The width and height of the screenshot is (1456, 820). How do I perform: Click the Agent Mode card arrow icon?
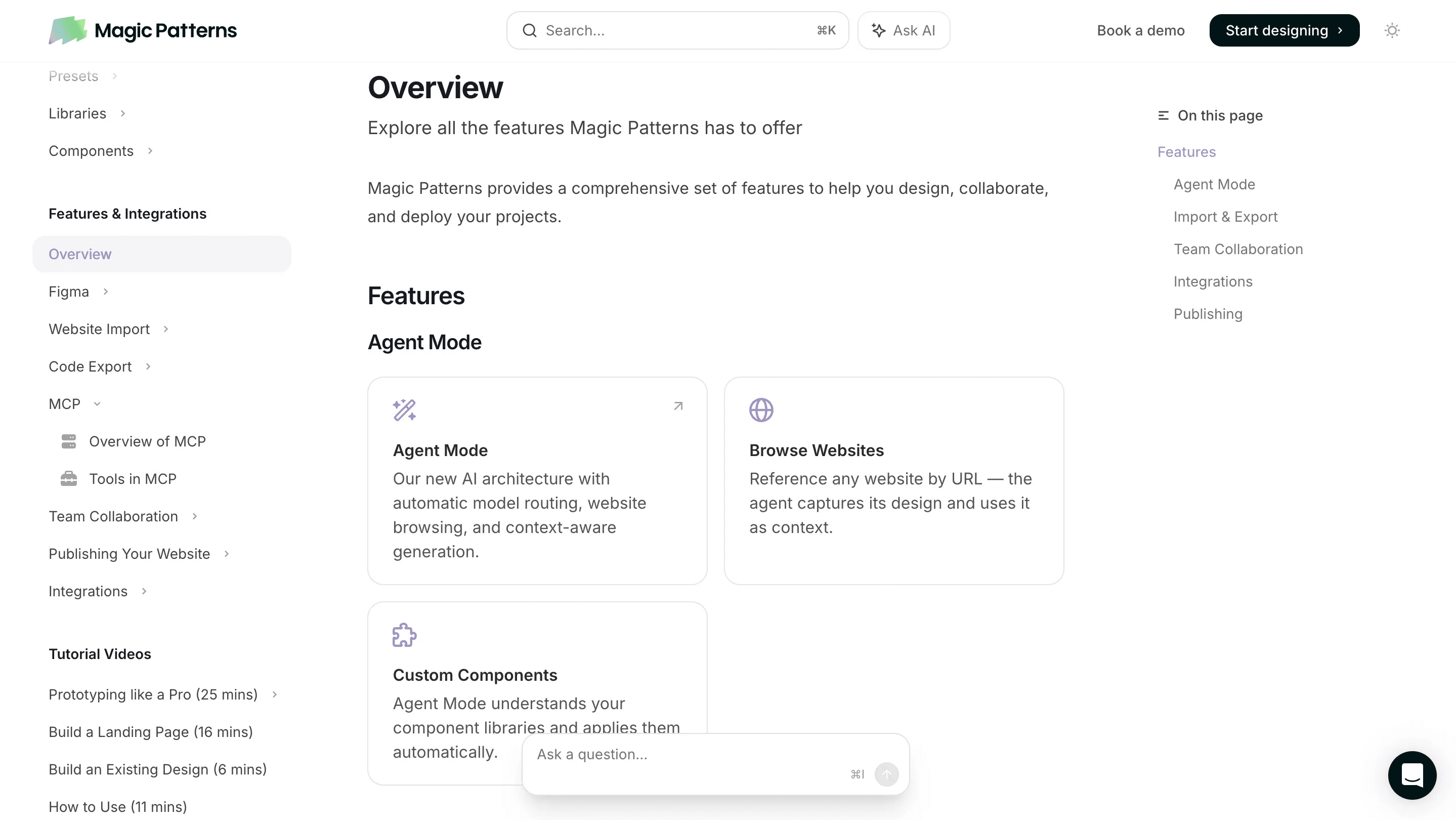click(678, 406)
